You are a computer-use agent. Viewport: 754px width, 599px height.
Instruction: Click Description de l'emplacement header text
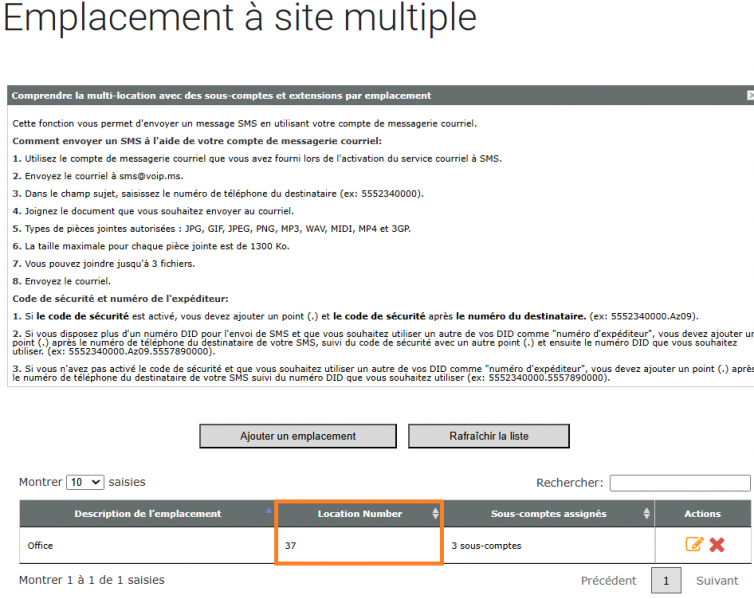(x=148, y=513)
